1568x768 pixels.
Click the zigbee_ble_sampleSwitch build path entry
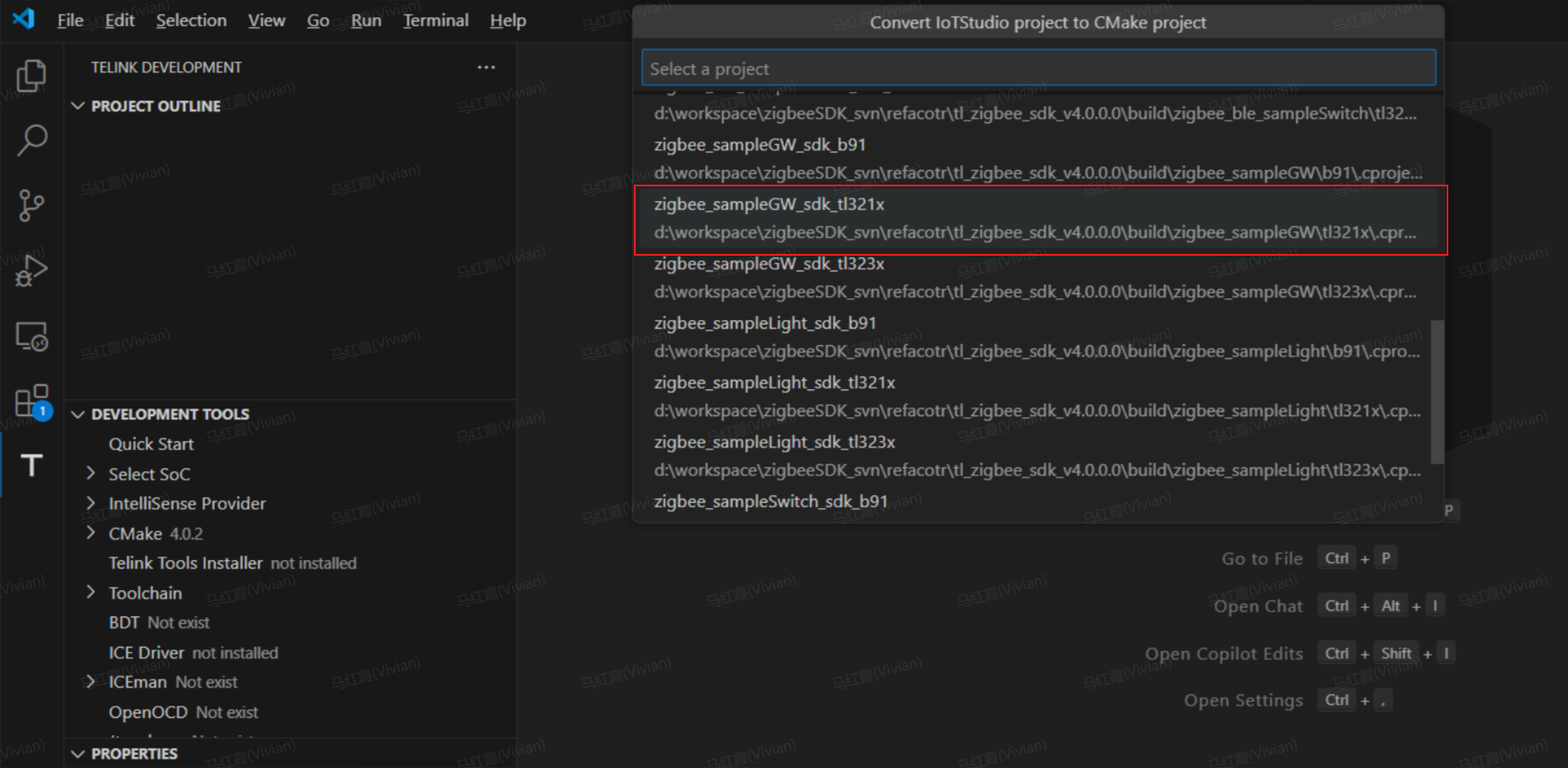coord(1036,114)
